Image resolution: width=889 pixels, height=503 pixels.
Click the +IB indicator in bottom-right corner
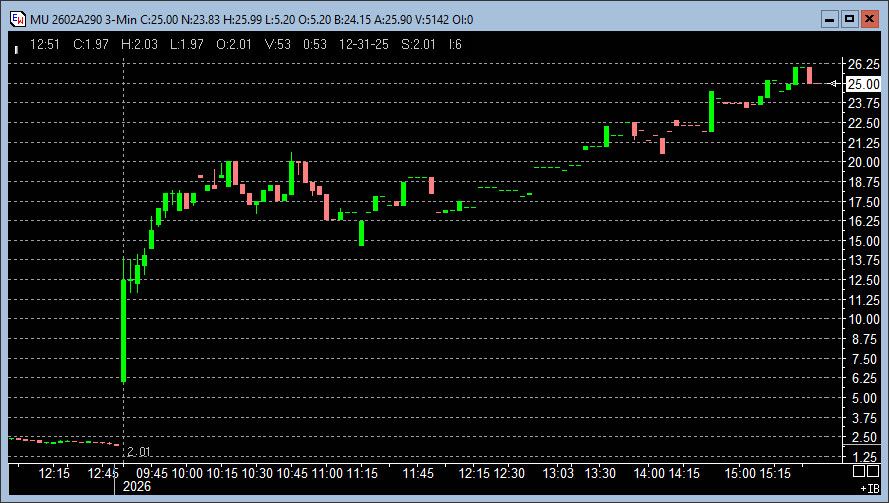click(x=869, y=489)
